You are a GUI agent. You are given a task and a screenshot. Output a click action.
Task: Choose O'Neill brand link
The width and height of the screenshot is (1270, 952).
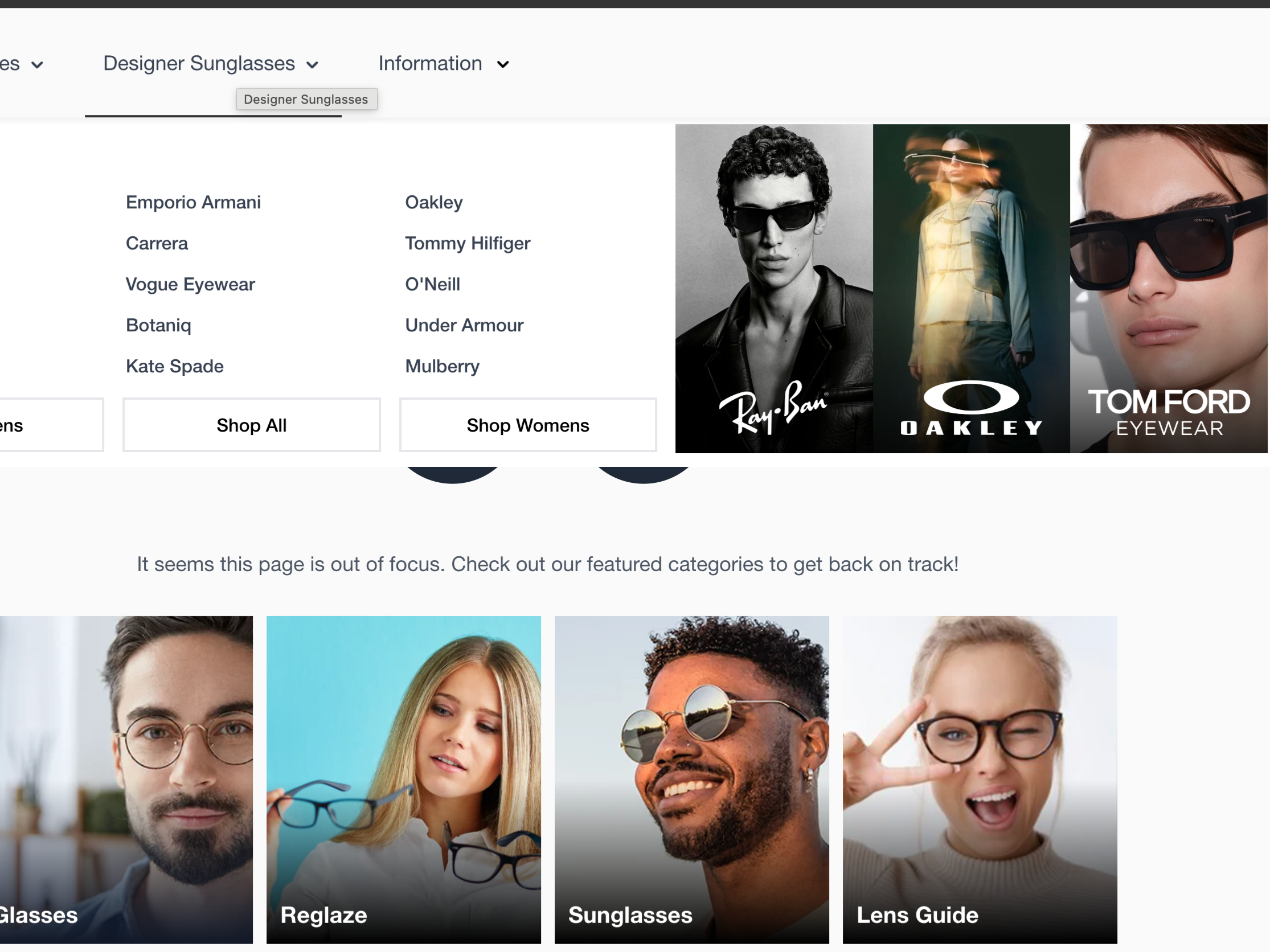[x=432, y=284]
